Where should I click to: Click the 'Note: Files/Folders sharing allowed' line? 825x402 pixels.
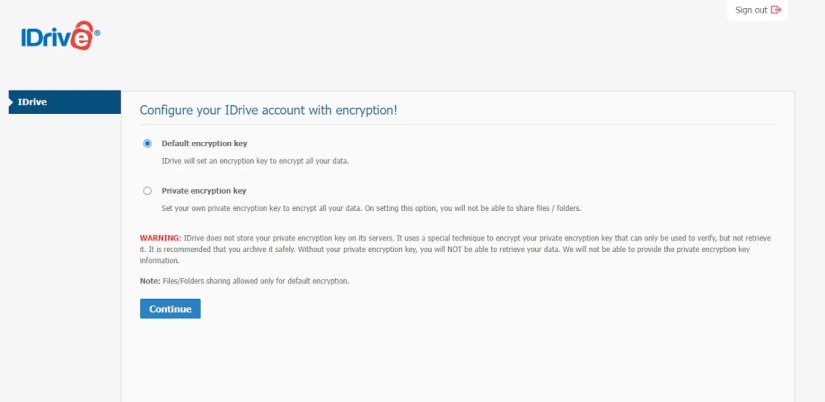point(244,281)
